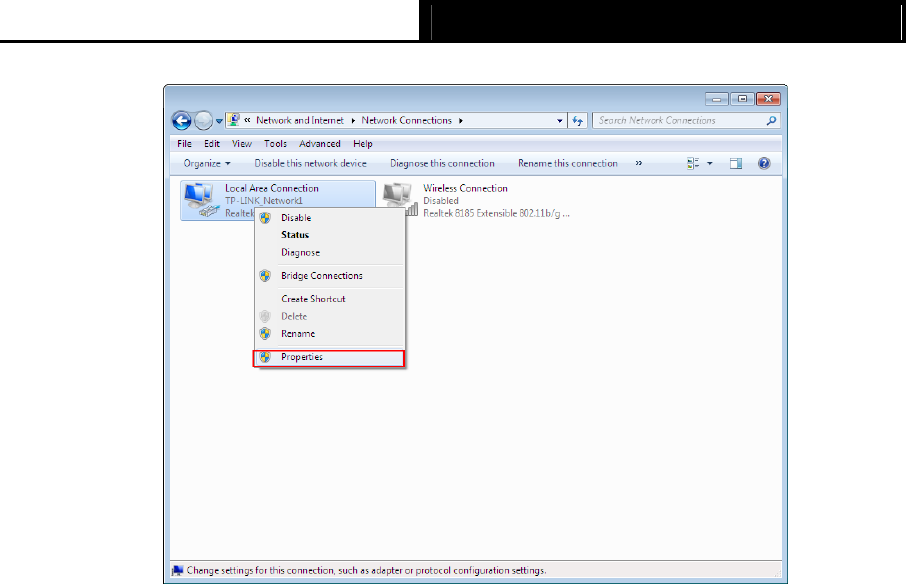Toggle the preview pane icon
The image size is (906, 584).
[736, 163]
